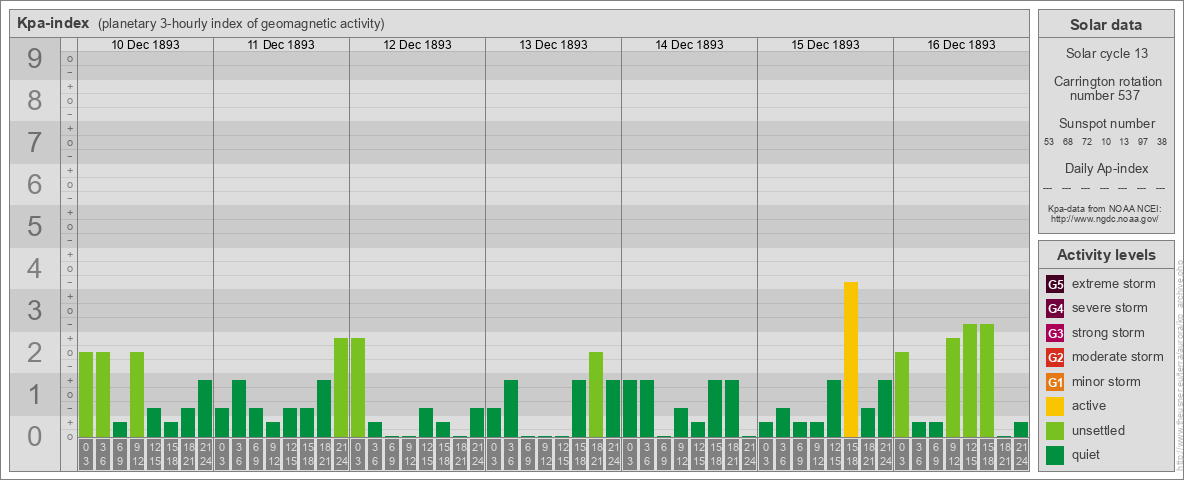Click the Kp scale number 5

click(x=35, y=226)
